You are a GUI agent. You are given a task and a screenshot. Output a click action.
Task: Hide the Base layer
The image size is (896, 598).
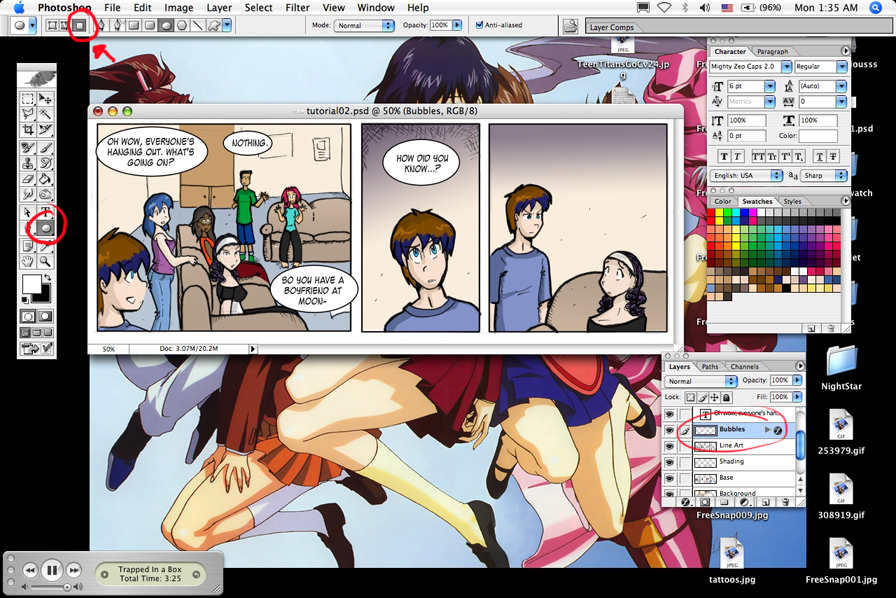pos(669,478)
